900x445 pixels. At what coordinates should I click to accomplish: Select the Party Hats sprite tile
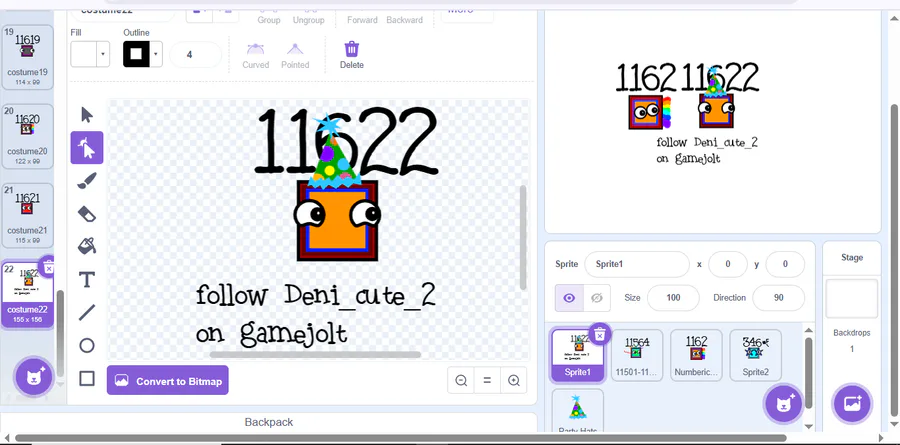(x=577, y=411)
